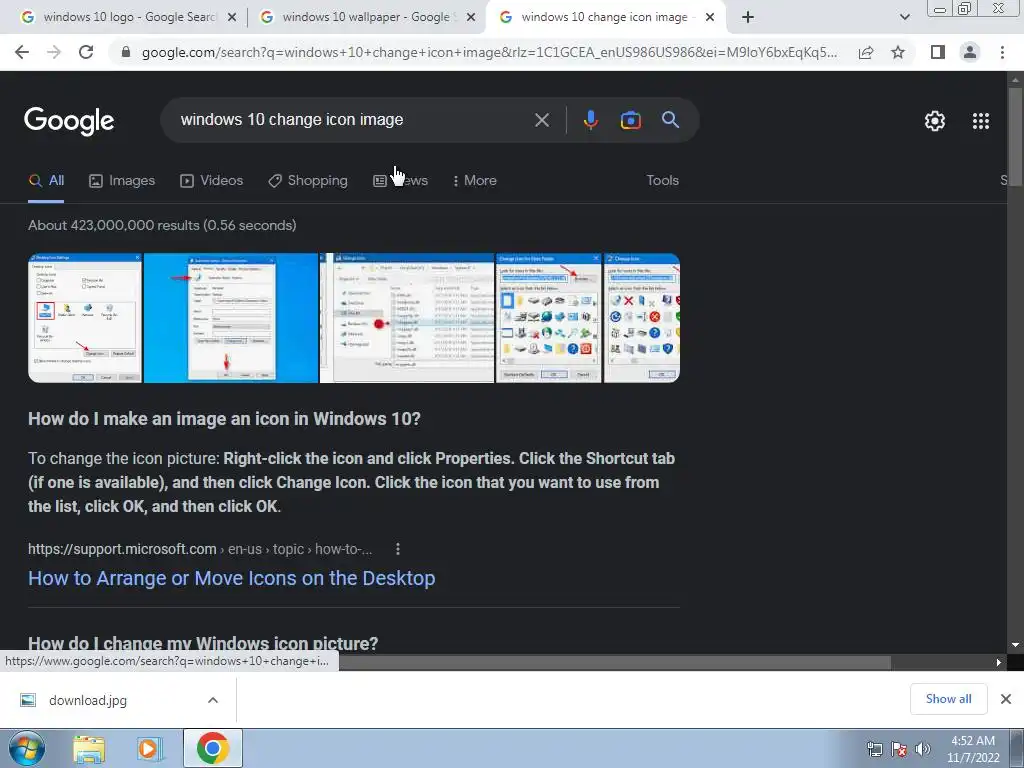Viewport: 1024px width, 768px height.
Task: Switch to Images results
Action: (122, 181)
